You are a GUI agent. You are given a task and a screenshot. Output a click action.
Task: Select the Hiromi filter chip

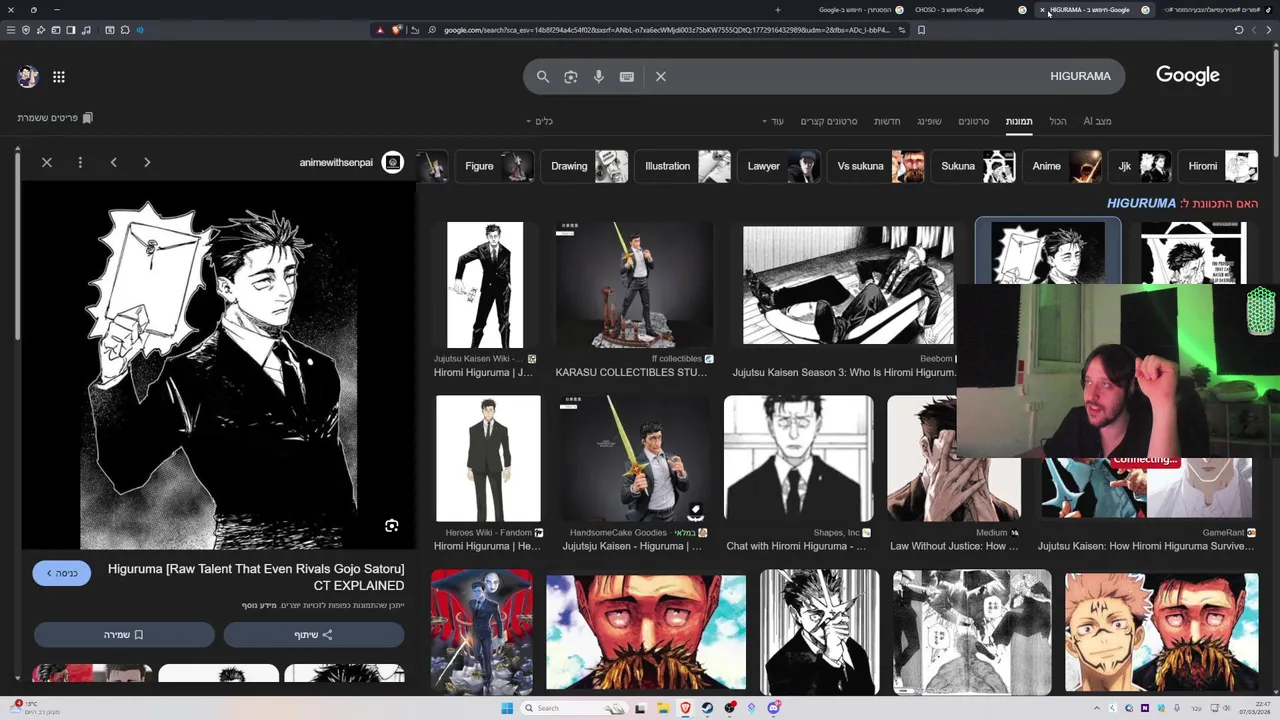click(x=1218, y=166)
